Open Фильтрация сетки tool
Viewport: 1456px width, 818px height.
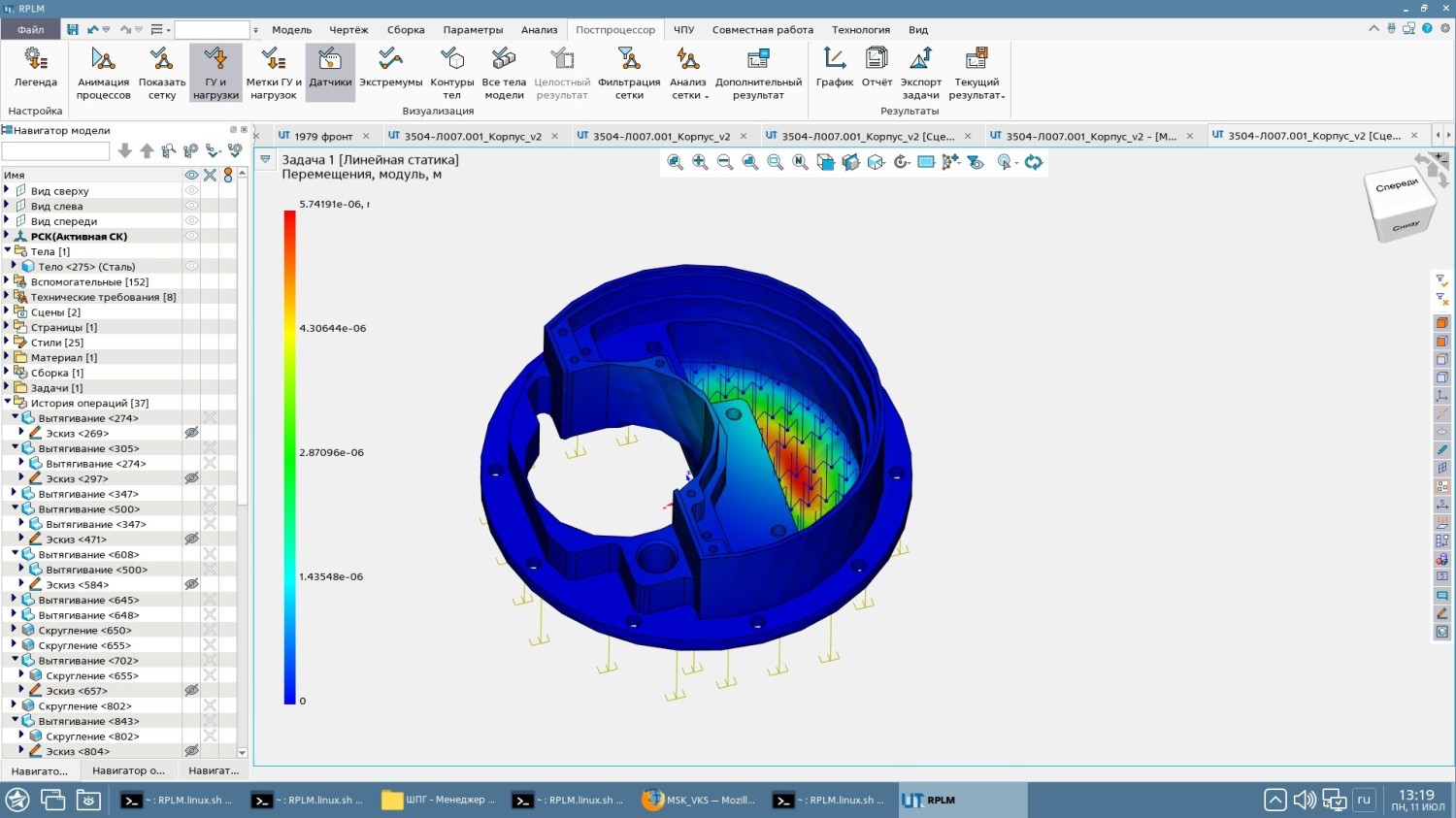tap(629, 73)
